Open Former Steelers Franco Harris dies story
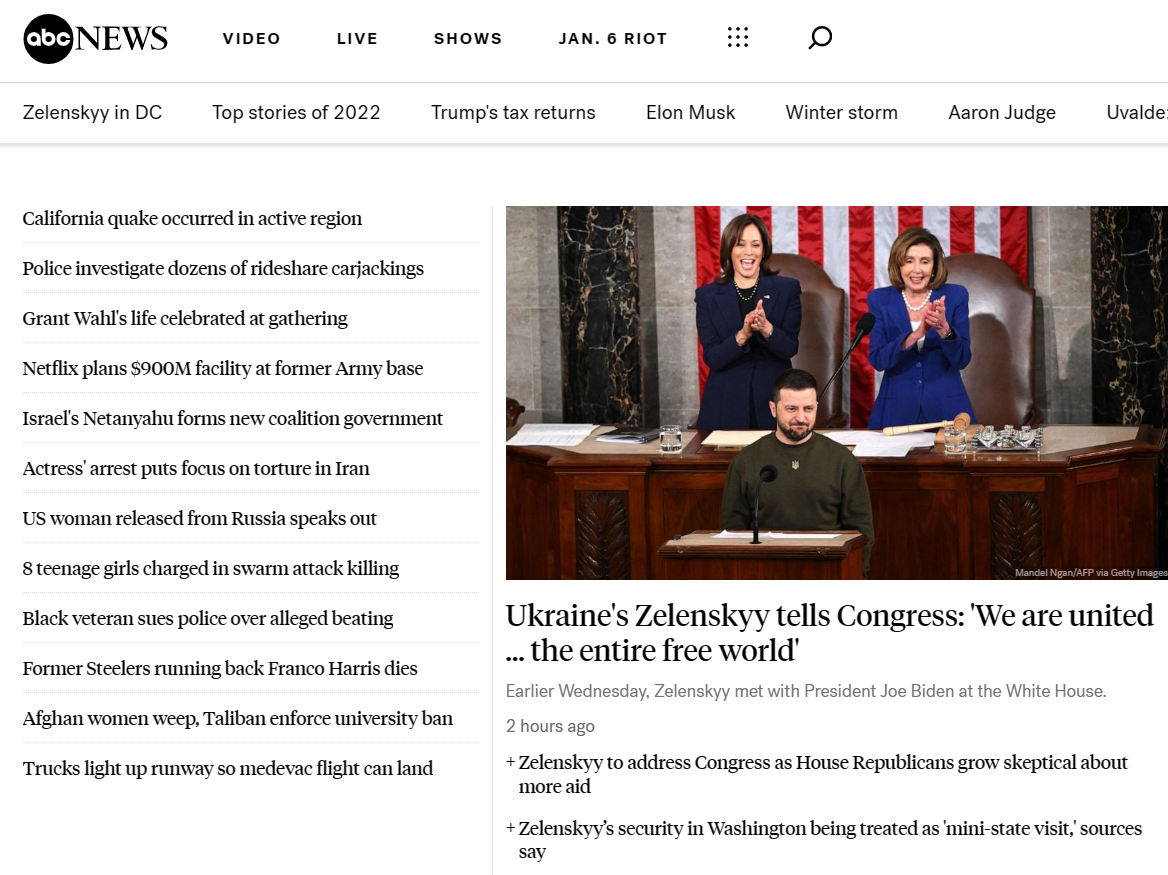This screenshot has height=875, width=1168. 220,668
